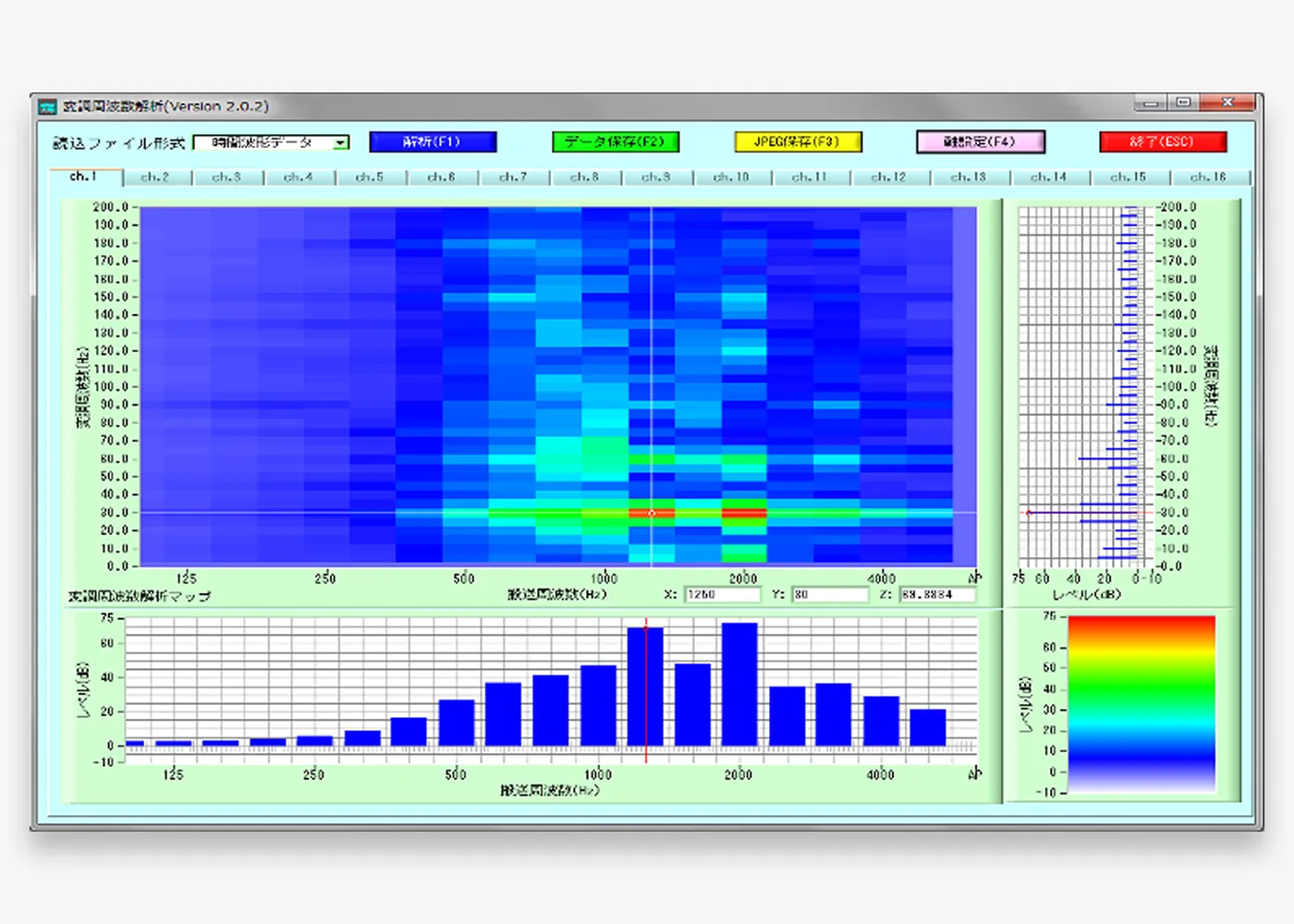The width and height of the screenshot is (1294, 924).
Task: Click the application icon in the title bar
Action: pyautogui.click(x=47, y=107)
